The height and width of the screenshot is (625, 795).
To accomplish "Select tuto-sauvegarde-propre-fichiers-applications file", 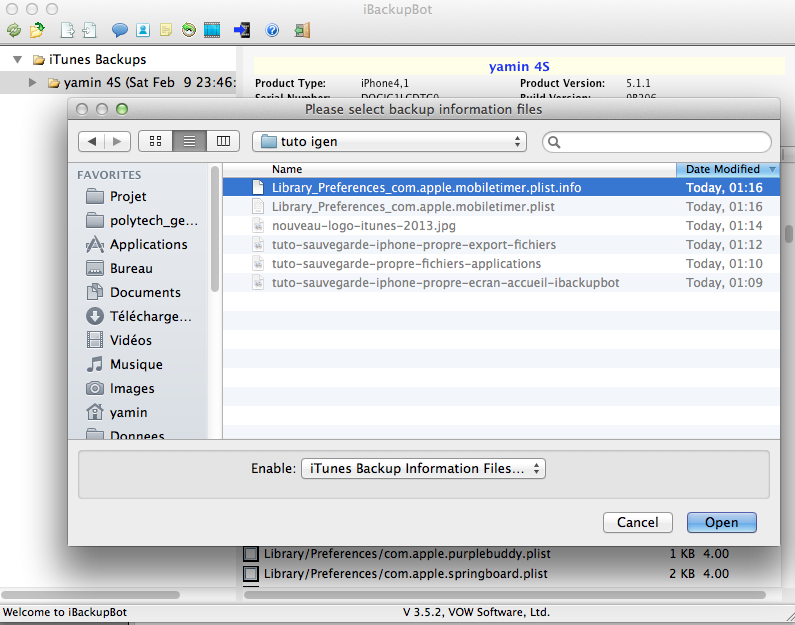I will point(501,264).
